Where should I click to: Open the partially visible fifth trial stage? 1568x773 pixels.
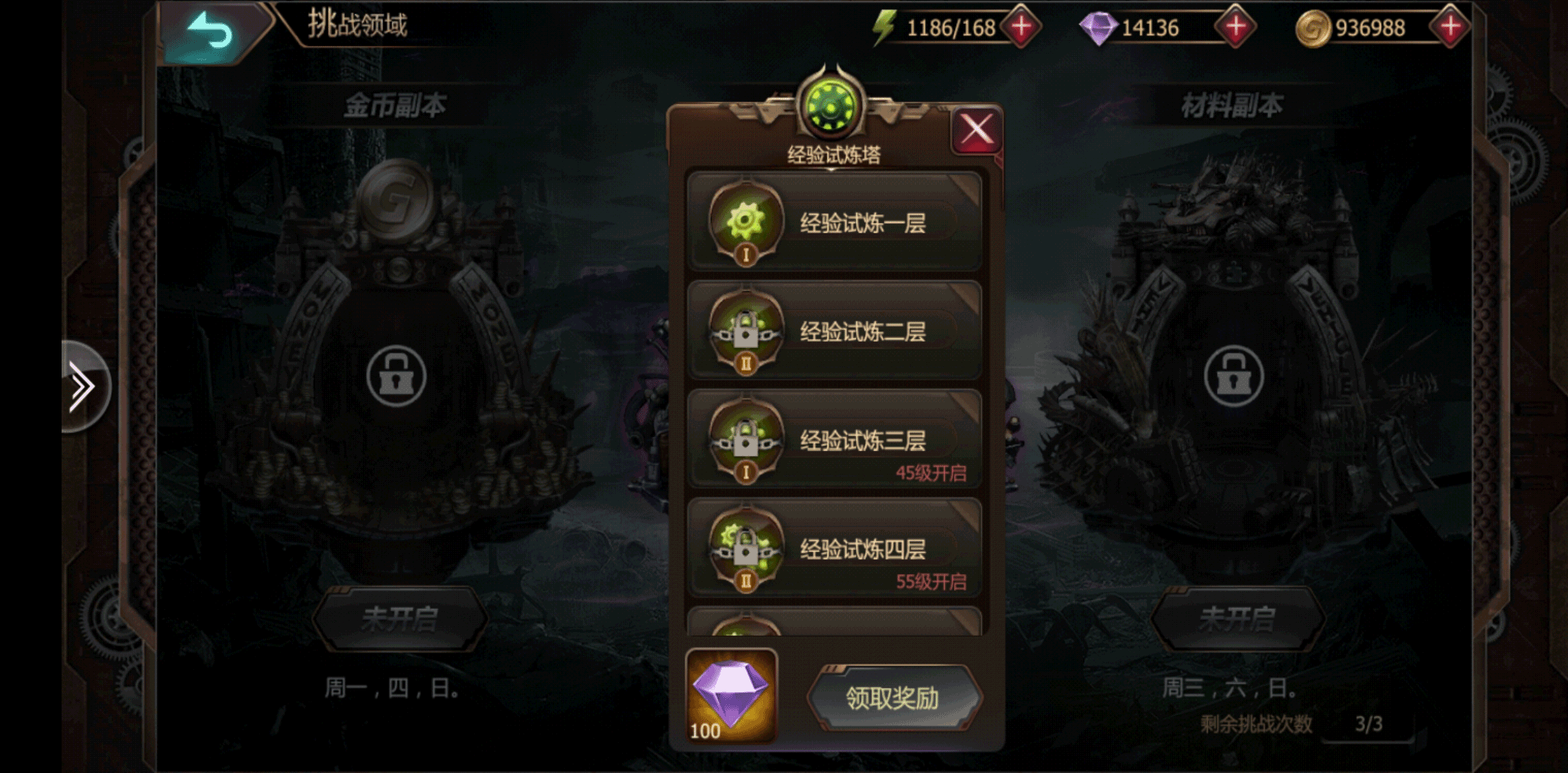click(834, 621)
